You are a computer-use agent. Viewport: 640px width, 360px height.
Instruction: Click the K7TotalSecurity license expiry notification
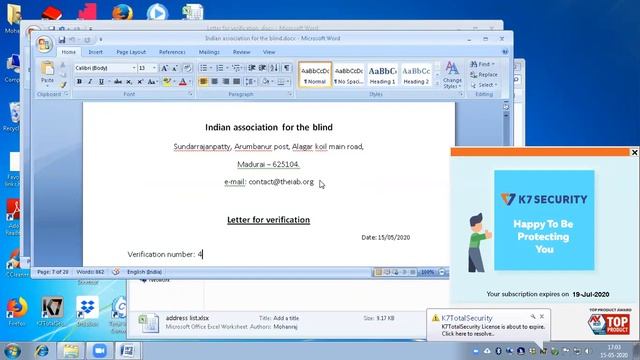(488, 325)
